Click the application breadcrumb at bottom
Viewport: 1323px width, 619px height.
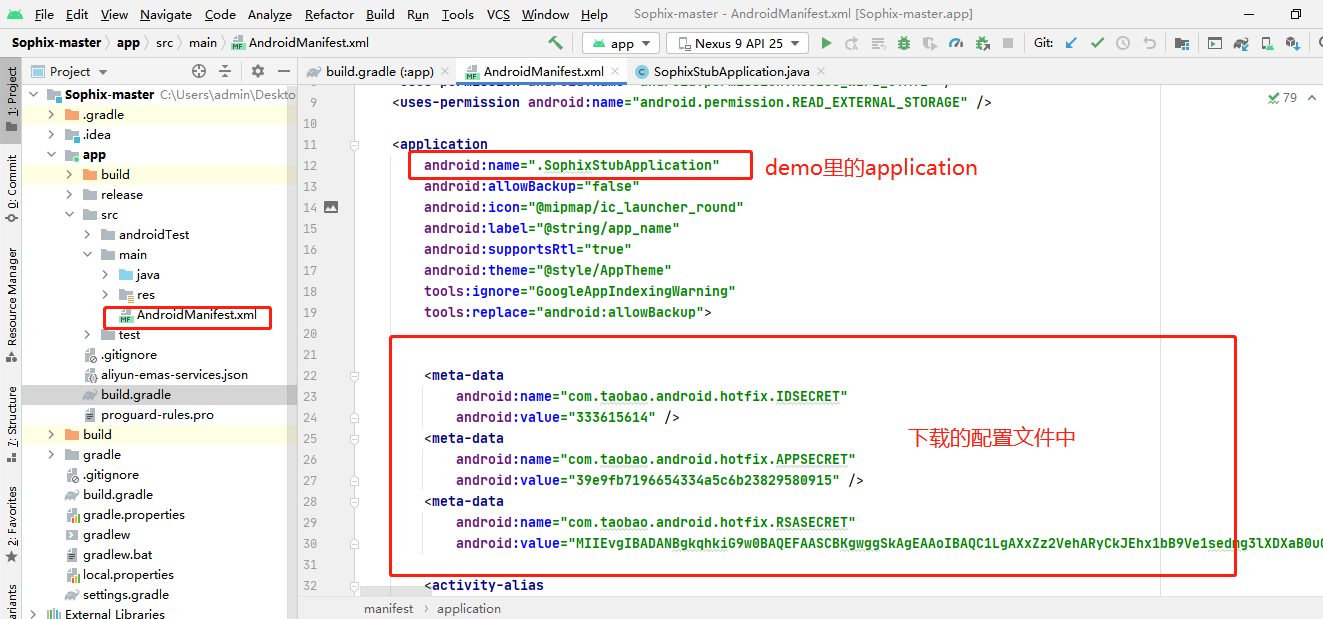(468, 608)
